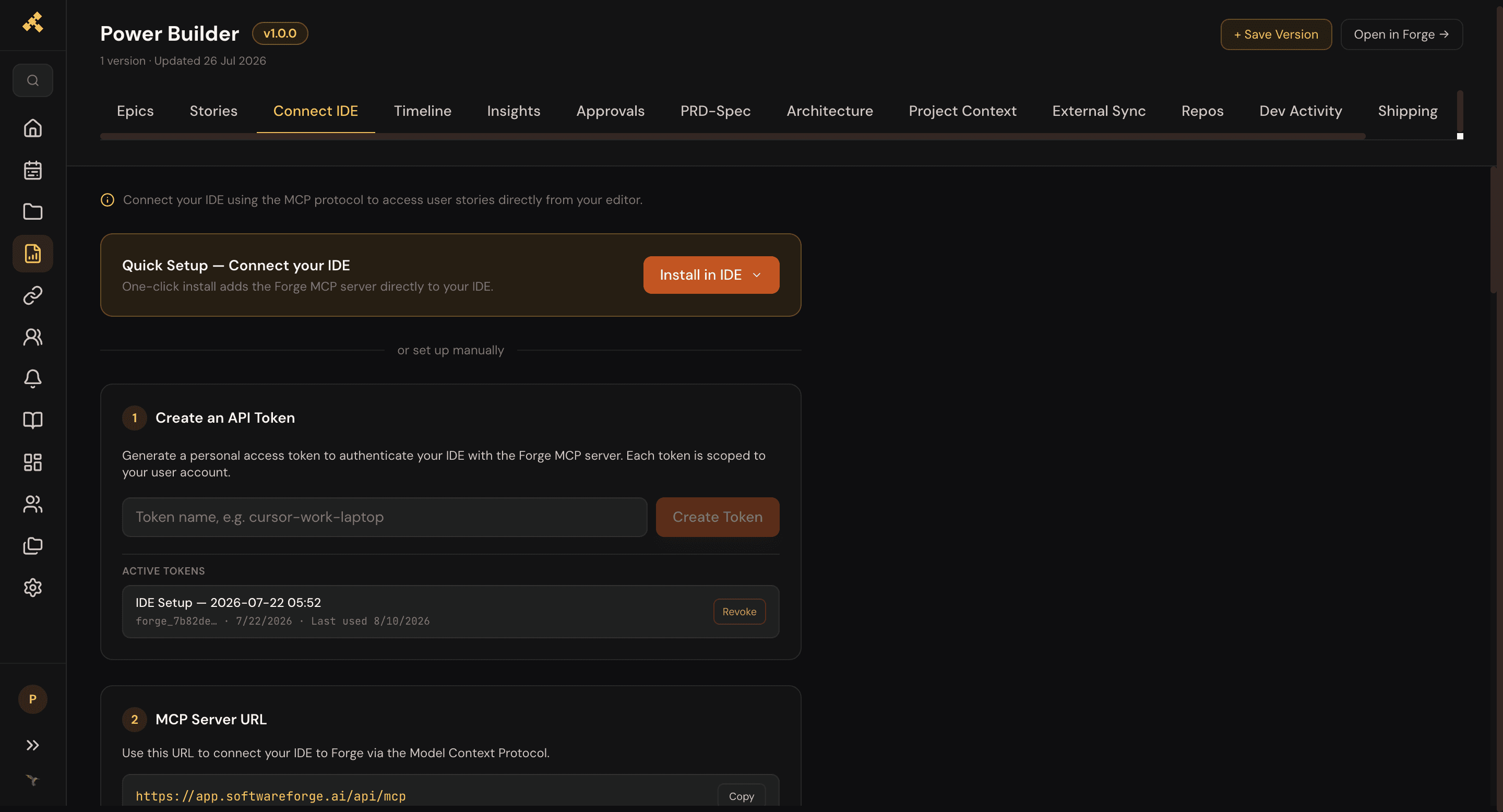Switch to the Epics tab
Screen dimensions: 1503x812
(135, 111)
